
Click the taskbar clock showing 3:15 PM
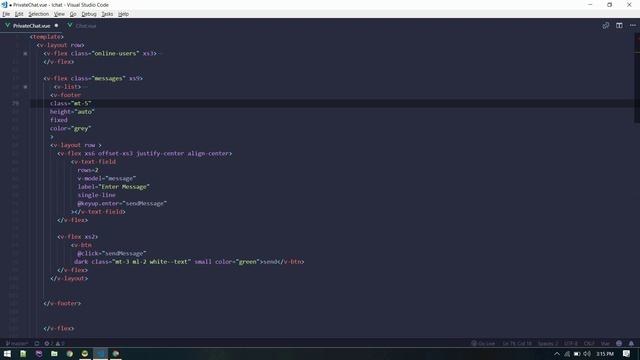click(605, 353)
